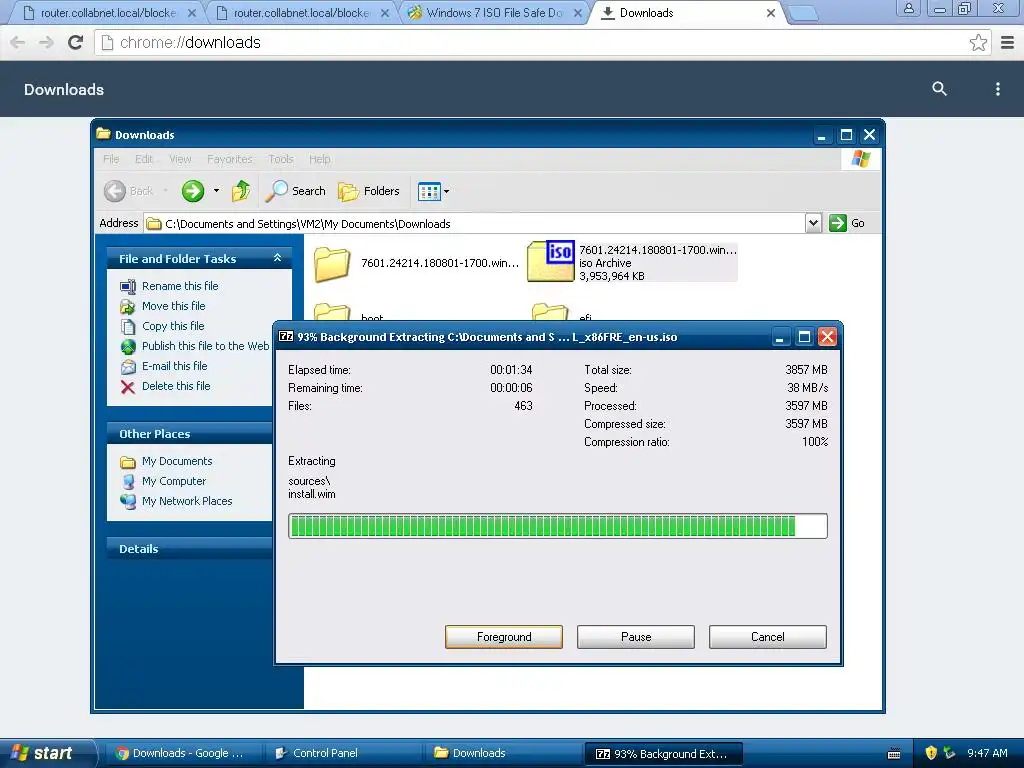
Task: Click E-mail this file
Action: coord(174,366)
